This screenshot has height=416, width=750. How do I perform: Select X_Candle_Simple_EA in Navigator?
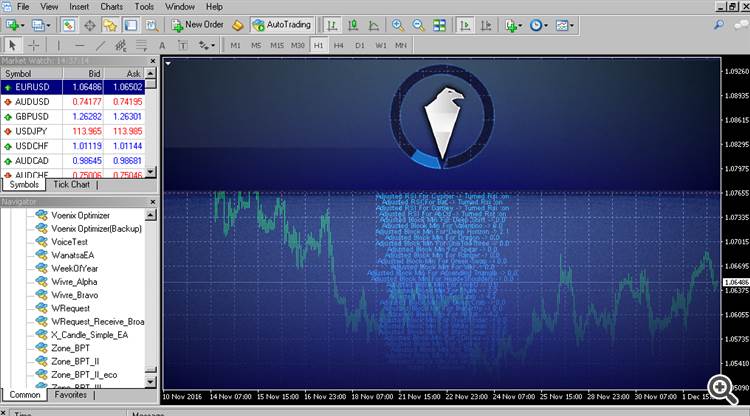coord(89,335)
